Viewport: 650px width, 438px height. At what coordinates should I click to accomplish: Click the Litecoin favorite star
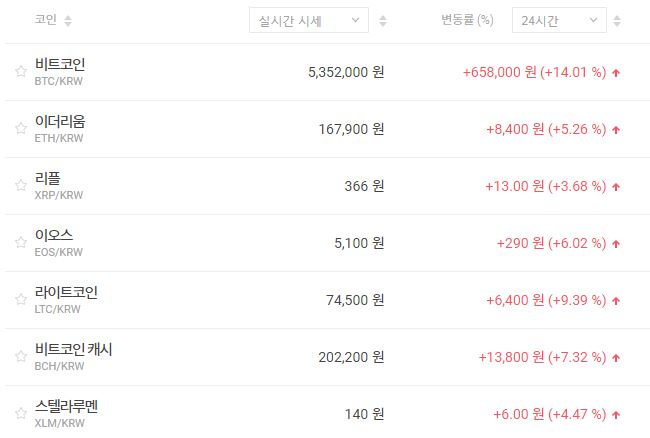(20, 300)
